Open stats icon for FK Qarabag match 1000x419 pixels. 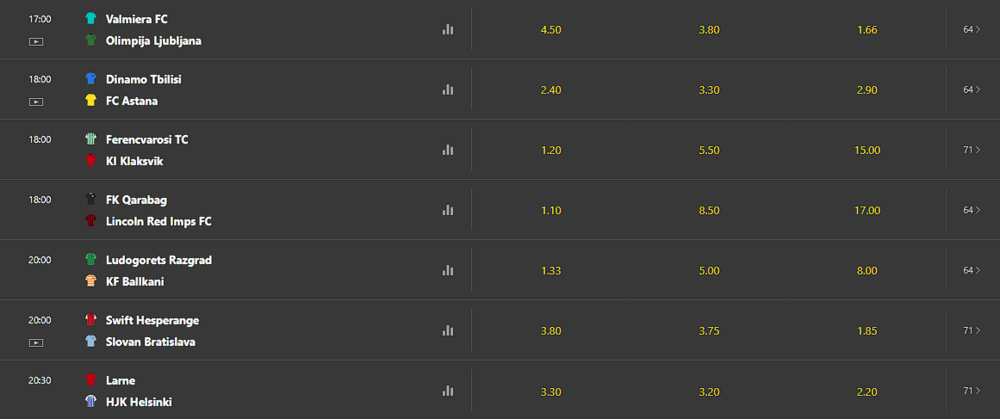coord(448,210)
